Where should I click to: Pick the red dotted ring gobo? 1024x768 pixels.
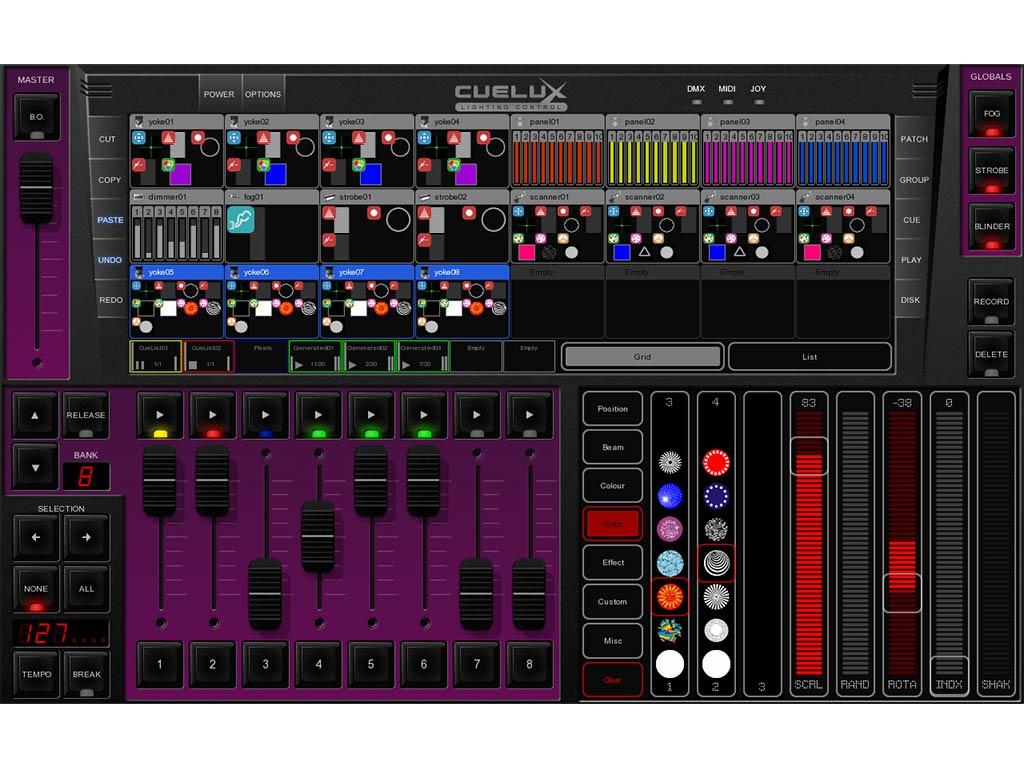tap(716, 462)
